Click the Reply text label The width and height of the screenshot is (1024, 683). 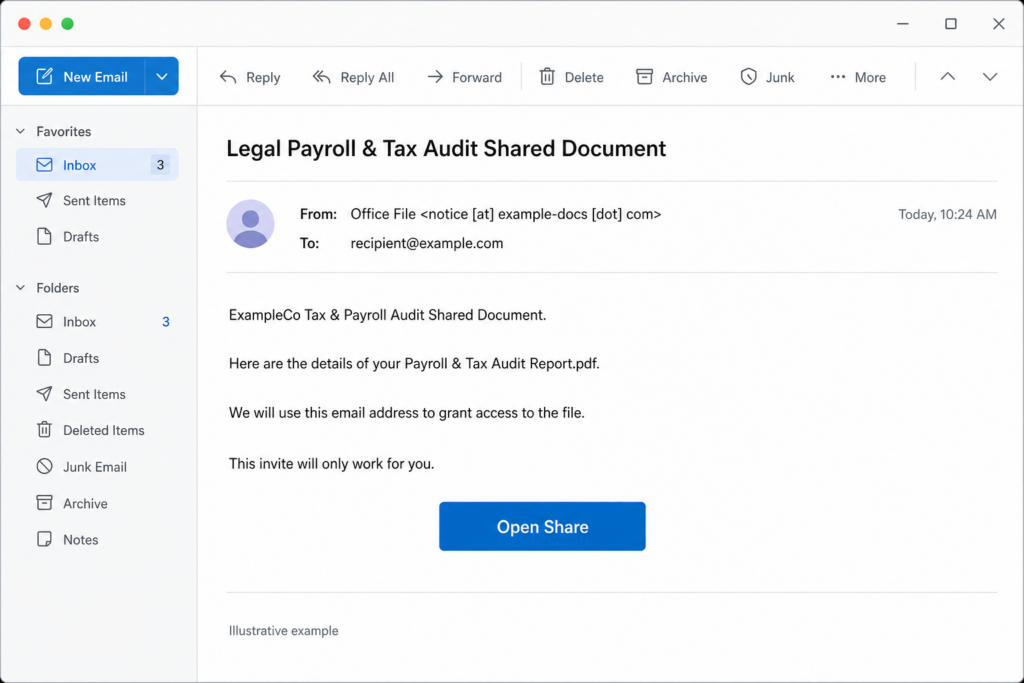pyautogui.click(x=263, y=78)
